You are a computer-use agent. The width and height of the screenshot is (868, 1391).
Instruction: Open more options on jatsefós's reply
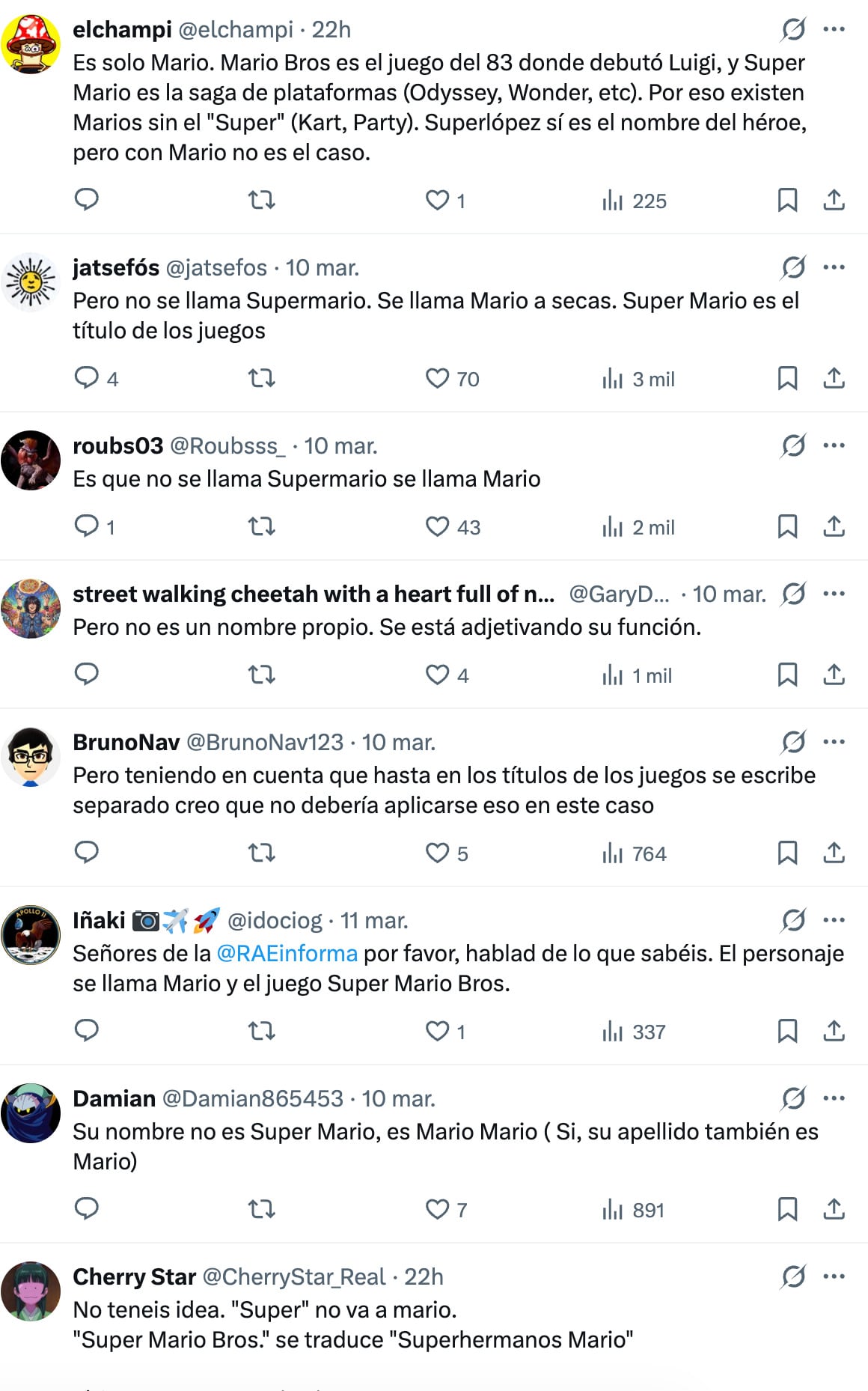click(831, 265)
